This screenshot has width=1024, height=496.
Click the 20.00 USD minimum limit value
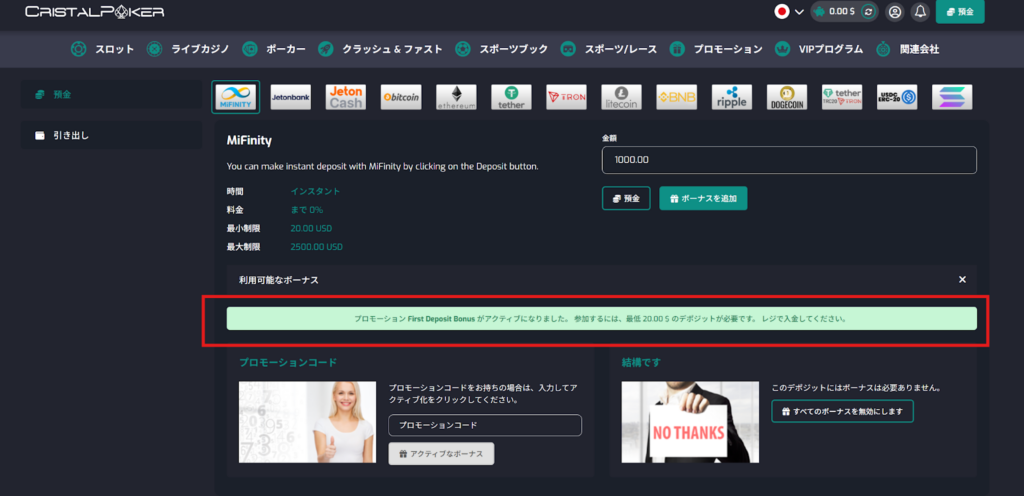click(313, 228)
